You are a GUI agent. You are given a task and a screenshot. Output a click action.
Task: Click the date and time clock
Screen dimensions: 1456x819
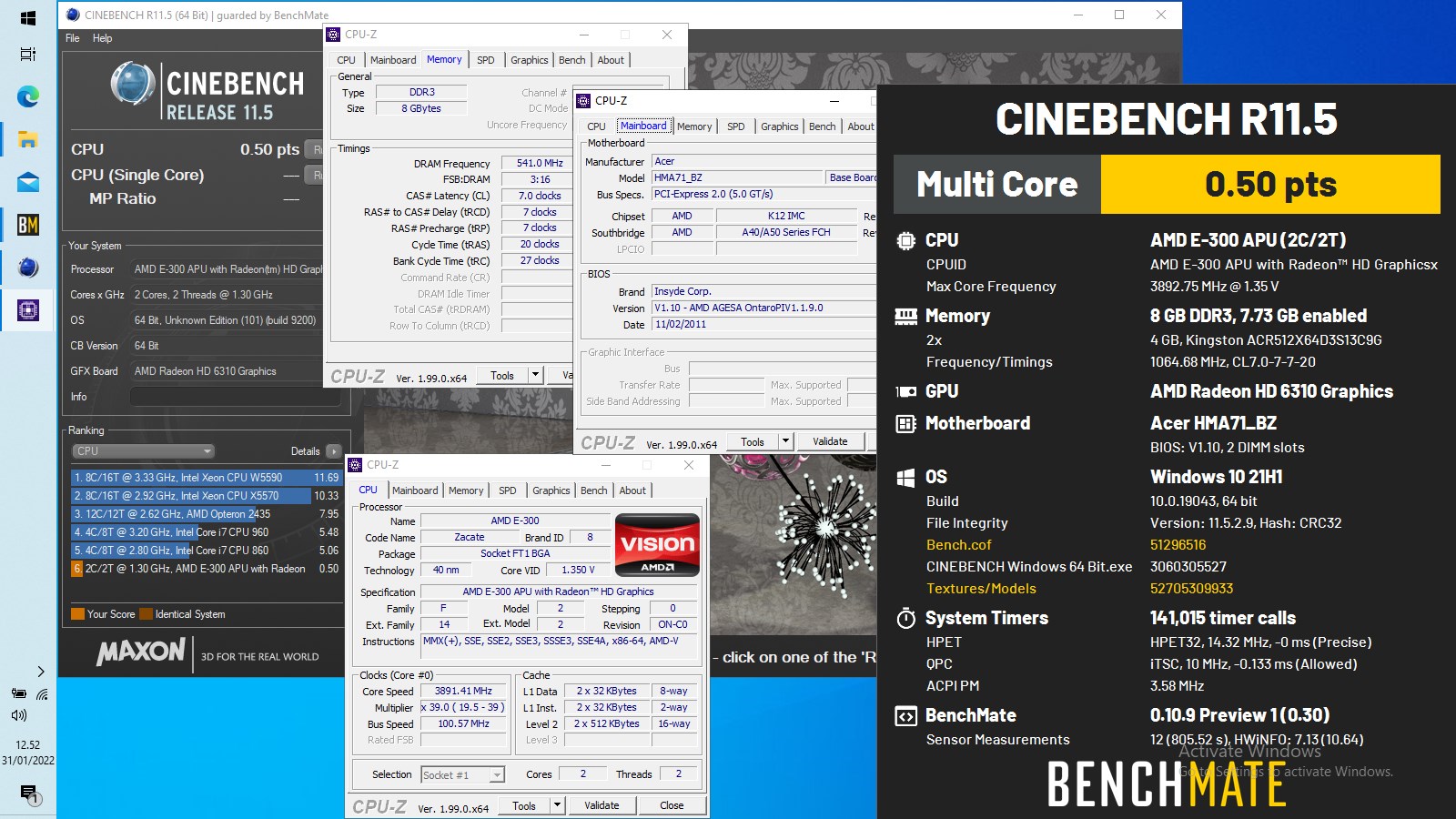[x=27, y=753]
